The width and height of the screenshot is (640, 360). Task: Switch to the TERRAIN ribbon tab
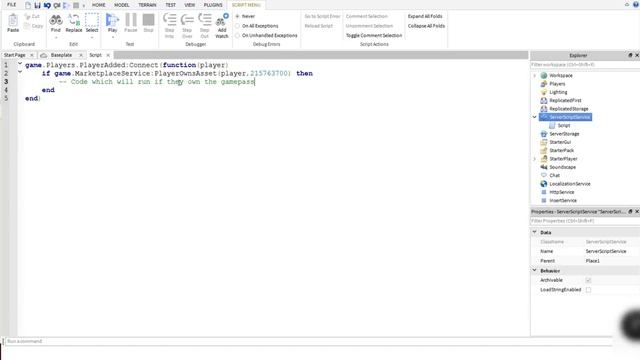(147, 5)
